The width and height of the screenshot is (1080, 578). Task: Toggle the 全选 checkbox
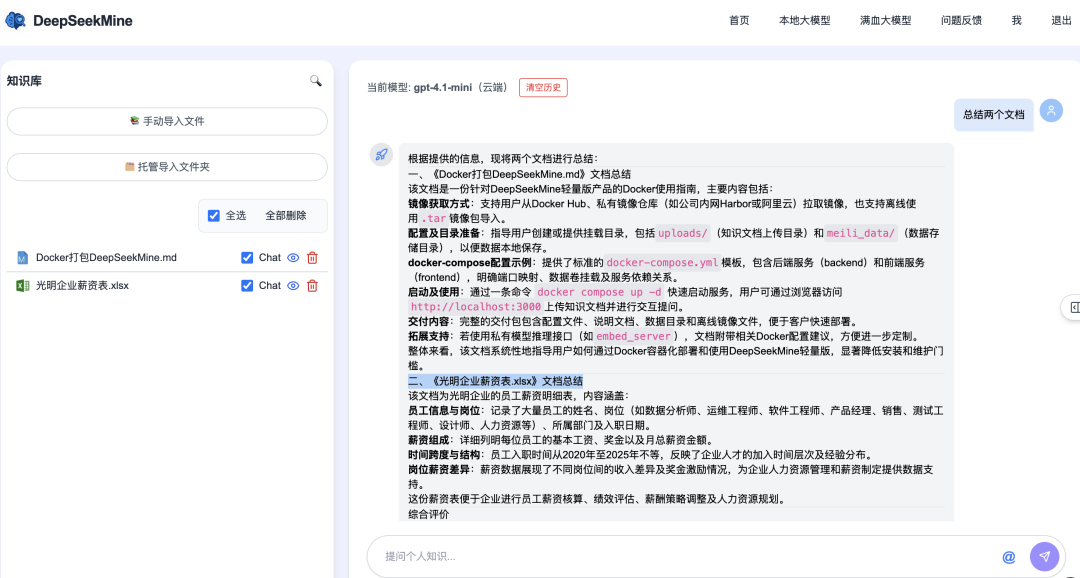click(x=214, y=216)
